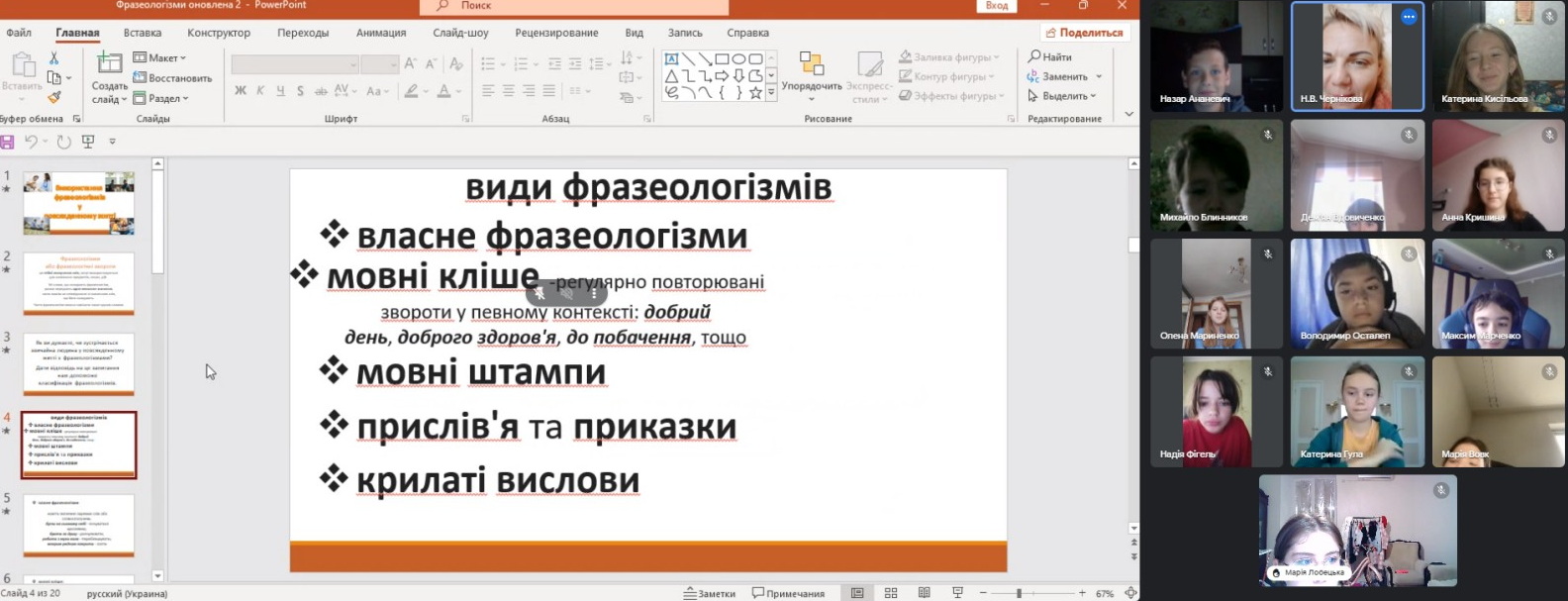This screenshot has height=601, width=1568.
Task: Toggle the Заметки notes pane
Action: [710, 593]
